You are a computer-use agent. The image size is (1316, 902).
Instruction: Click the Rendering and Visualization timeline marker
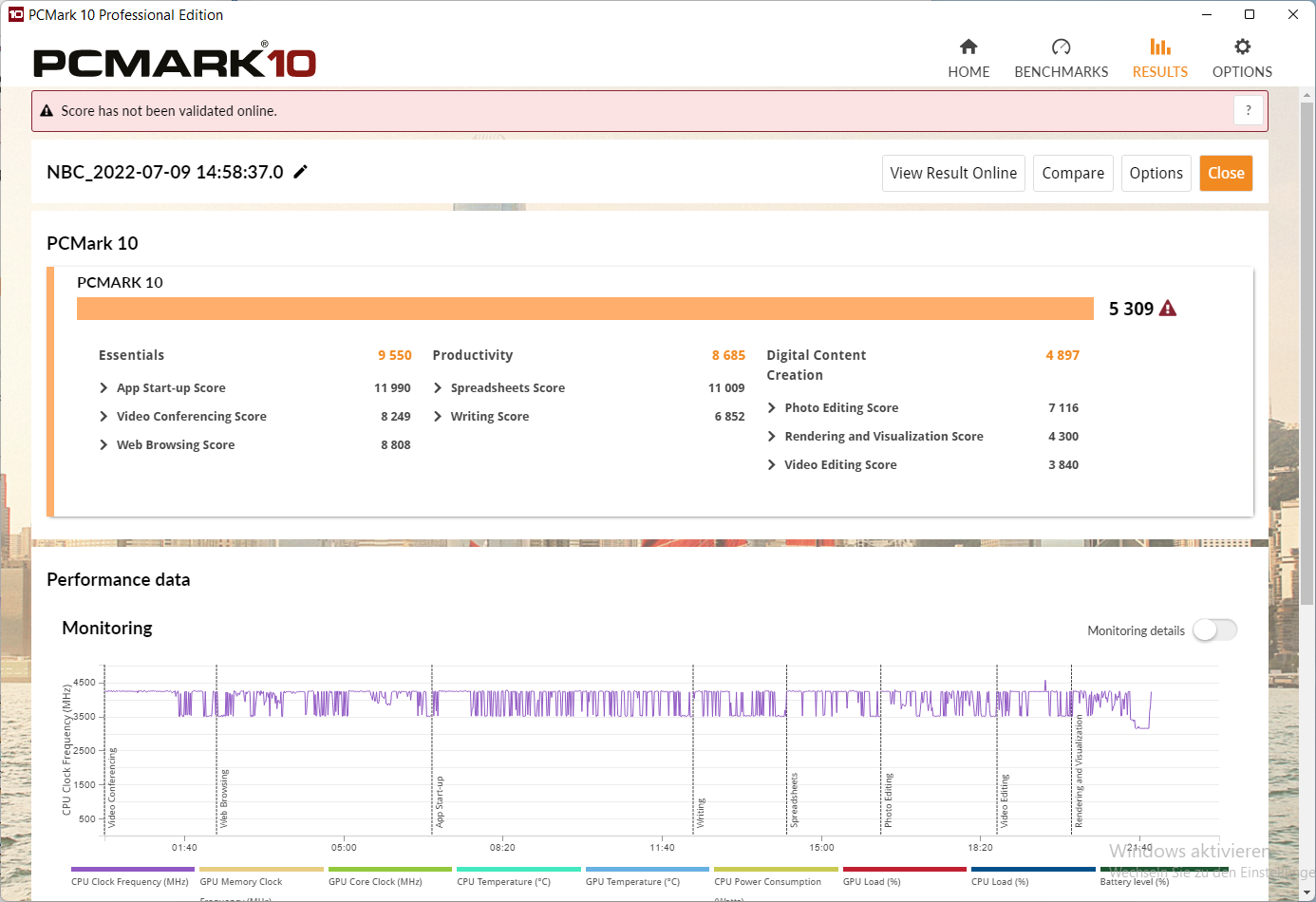(x=1079, y=772)
